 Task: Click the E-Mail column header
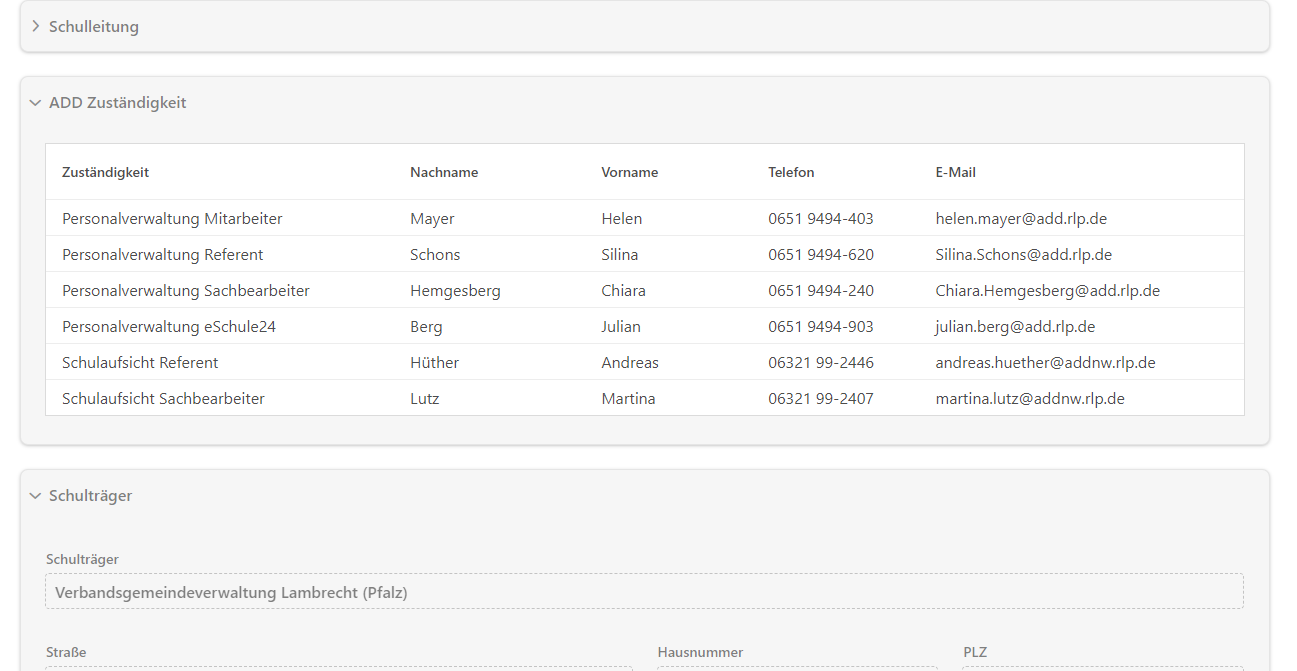tap(955, 172)
